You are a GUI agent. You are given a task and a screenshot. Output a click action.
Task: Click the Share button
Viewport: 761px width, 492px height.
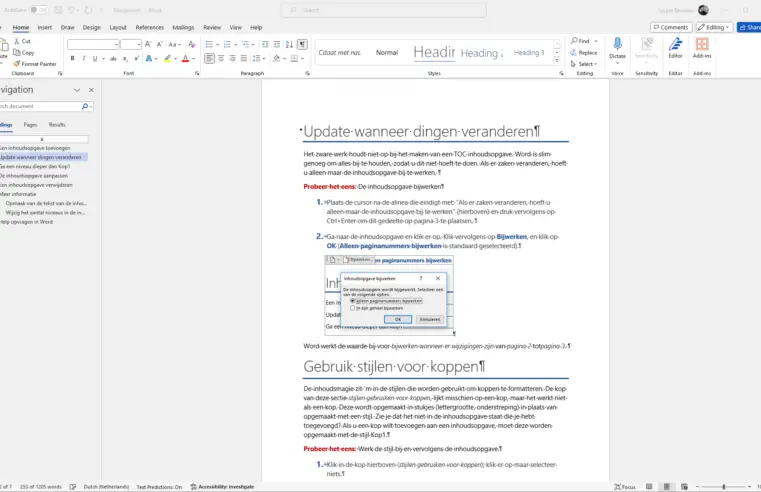[749, 27]
